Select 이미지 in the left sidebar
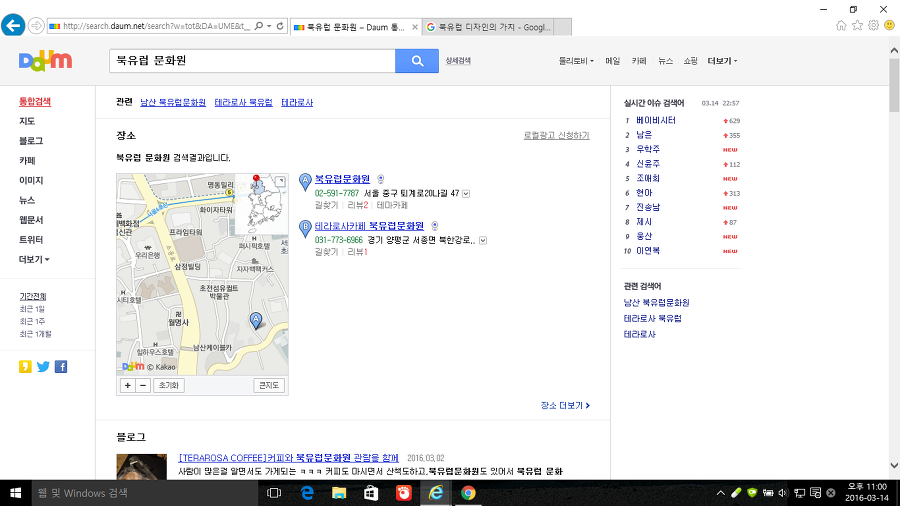This screenshot has width=900, height=506. (31, 180)
